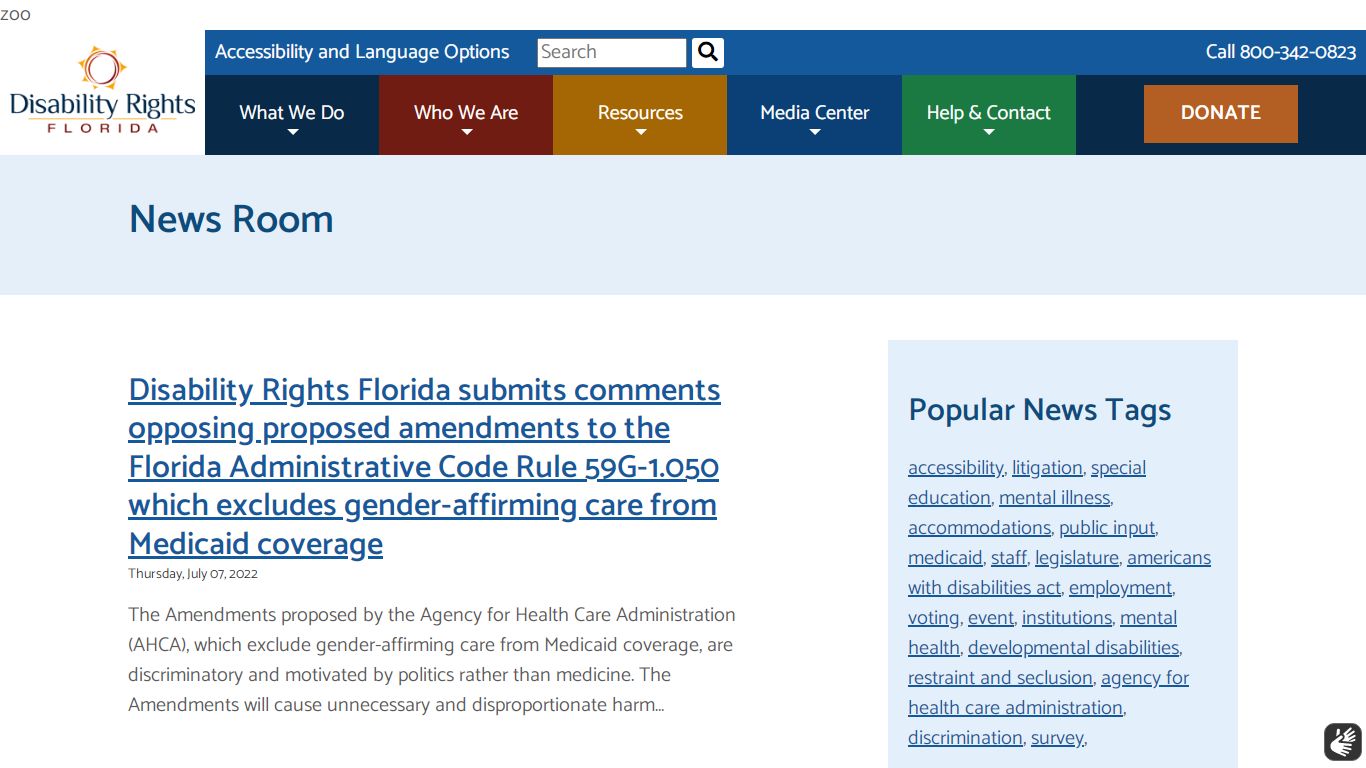Click the Disability Rights Florida logo
Viewport: 1366px width, 768px height.
pos(102,92)
